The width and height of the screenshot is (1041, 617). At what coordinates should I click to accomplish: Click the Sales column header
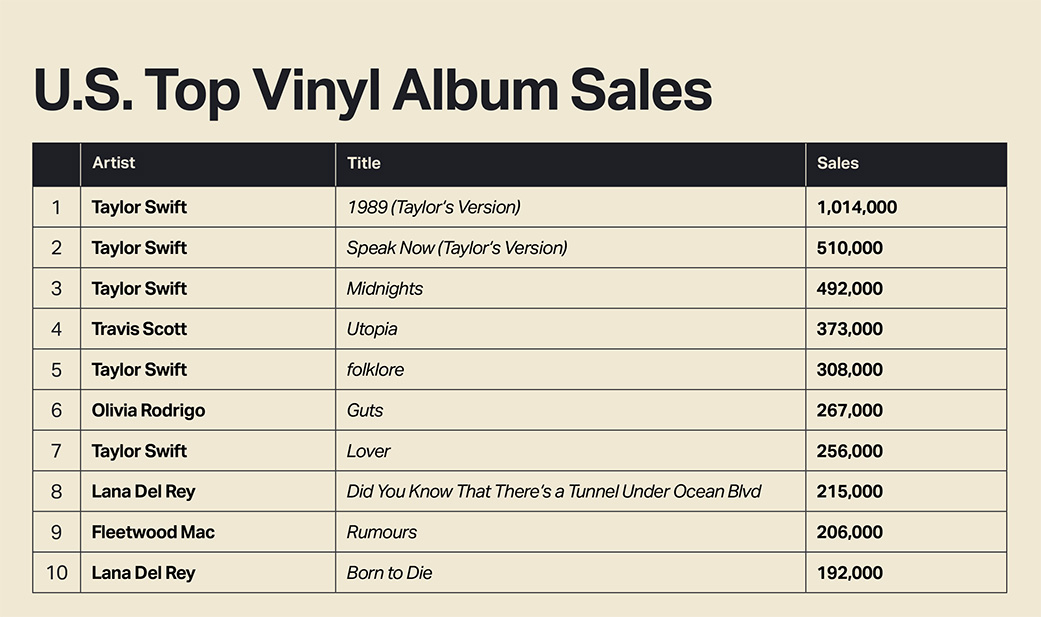click(x=838, y=163)
